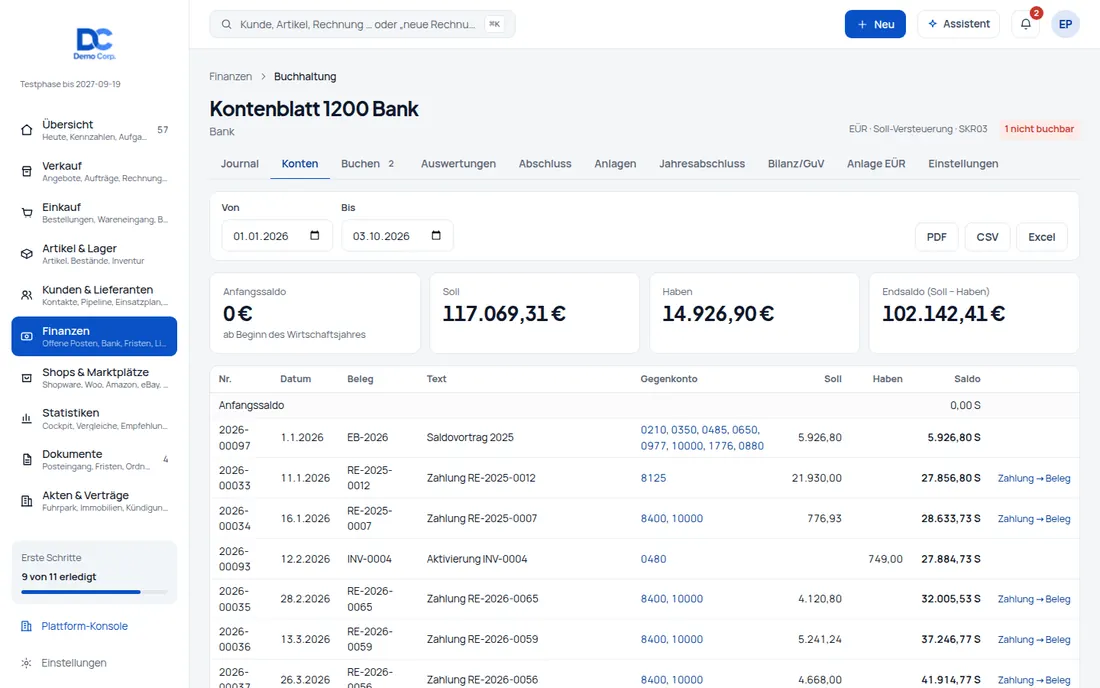This screenshot has width=1100, height=688.
Task: Click the Einkauf cart icon
Action: pos(27,213)
